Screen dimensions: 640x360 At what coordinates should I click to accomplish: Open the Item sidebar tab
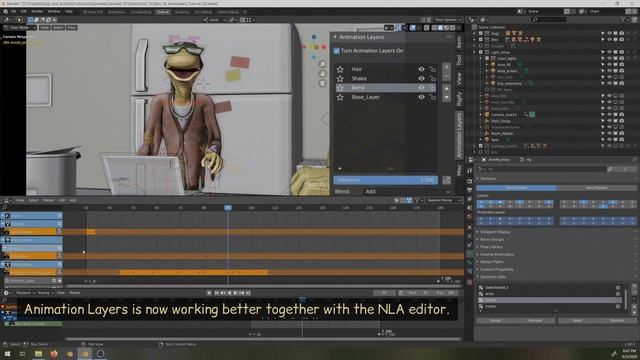point(459,42)
